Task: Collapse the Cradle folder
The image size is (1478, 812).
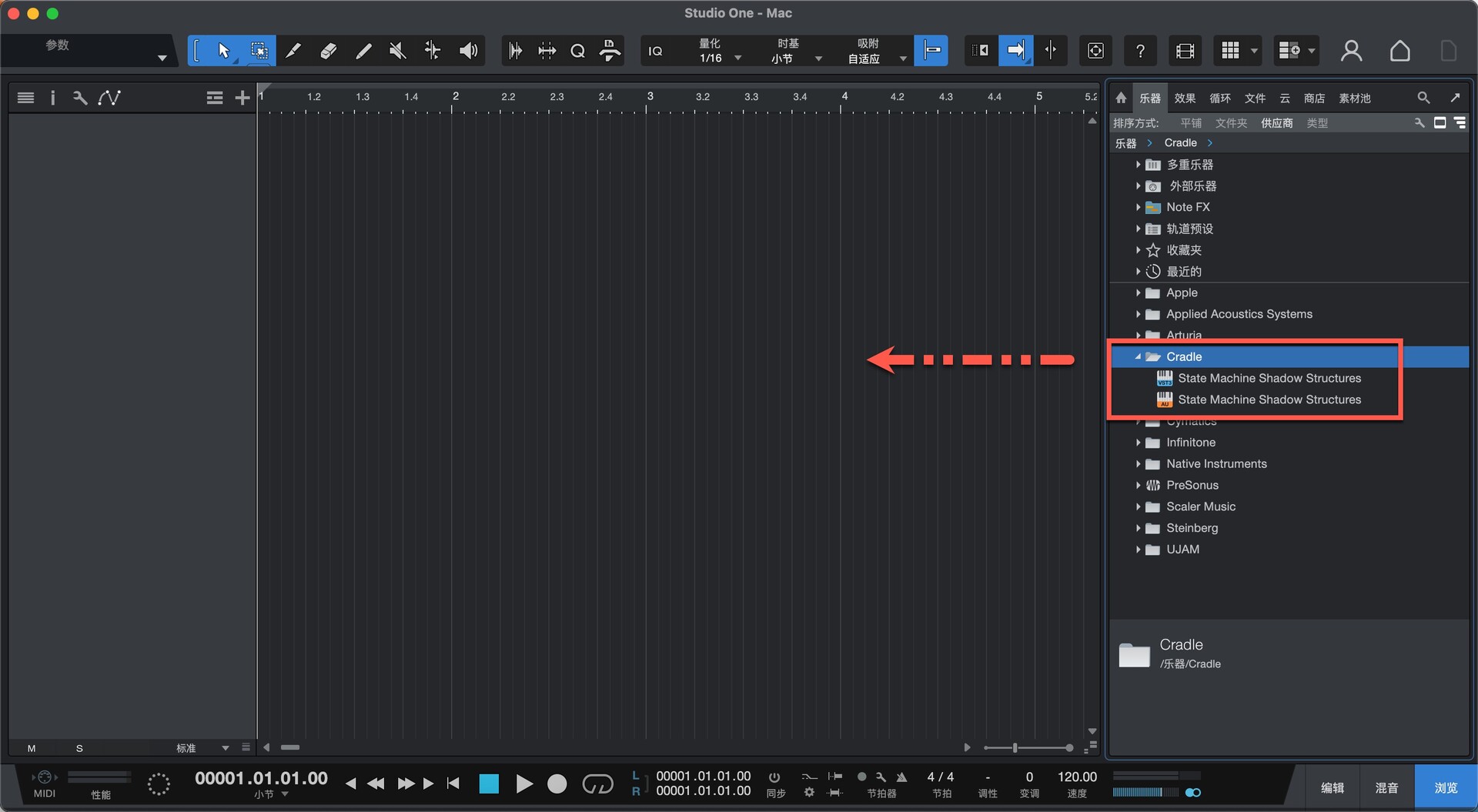Action: pyautogui.click(x=1138, y=356)
